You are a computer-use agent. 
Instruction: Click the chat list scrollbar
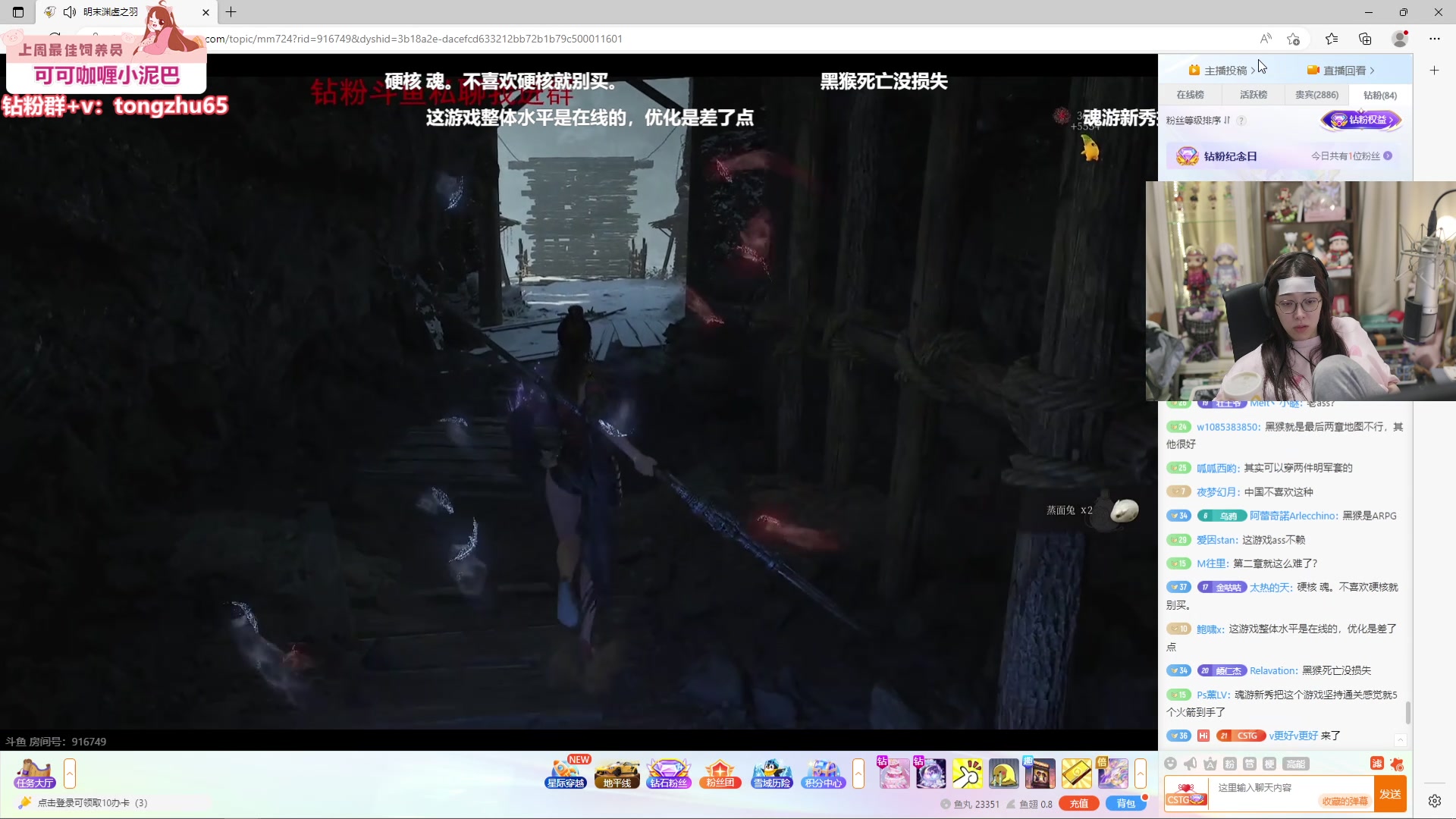click(1408, 713)
